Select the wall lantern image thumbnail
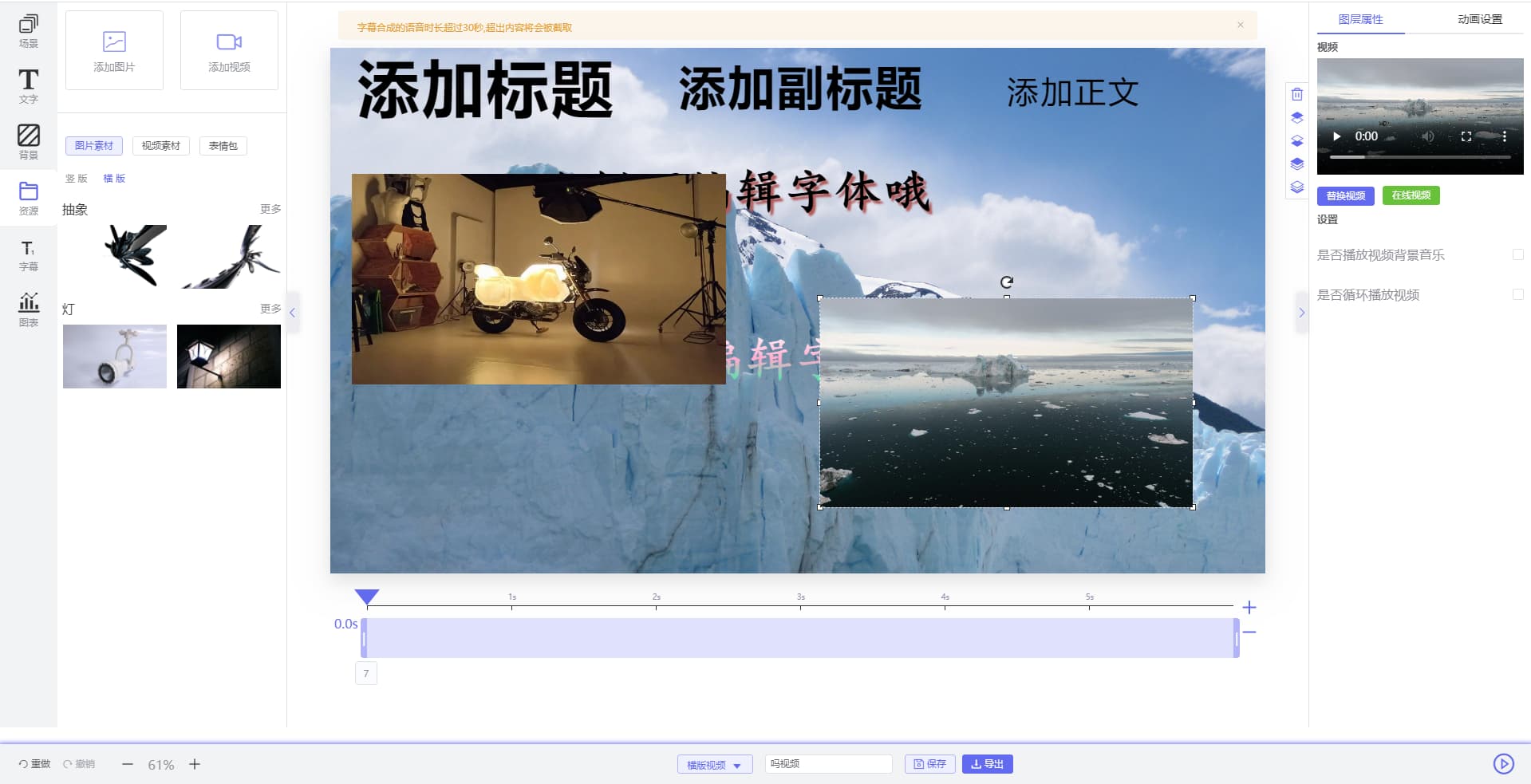 click(228, 357)
